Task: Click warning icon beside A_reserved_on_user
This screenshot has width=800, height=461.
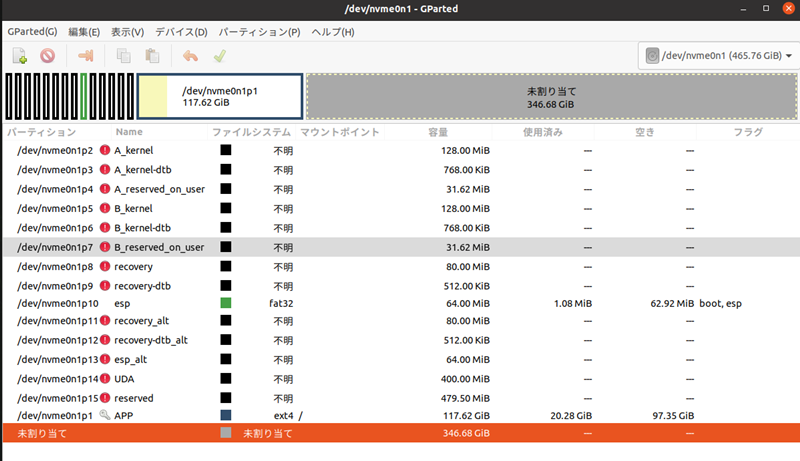Action: coord(105,189)
